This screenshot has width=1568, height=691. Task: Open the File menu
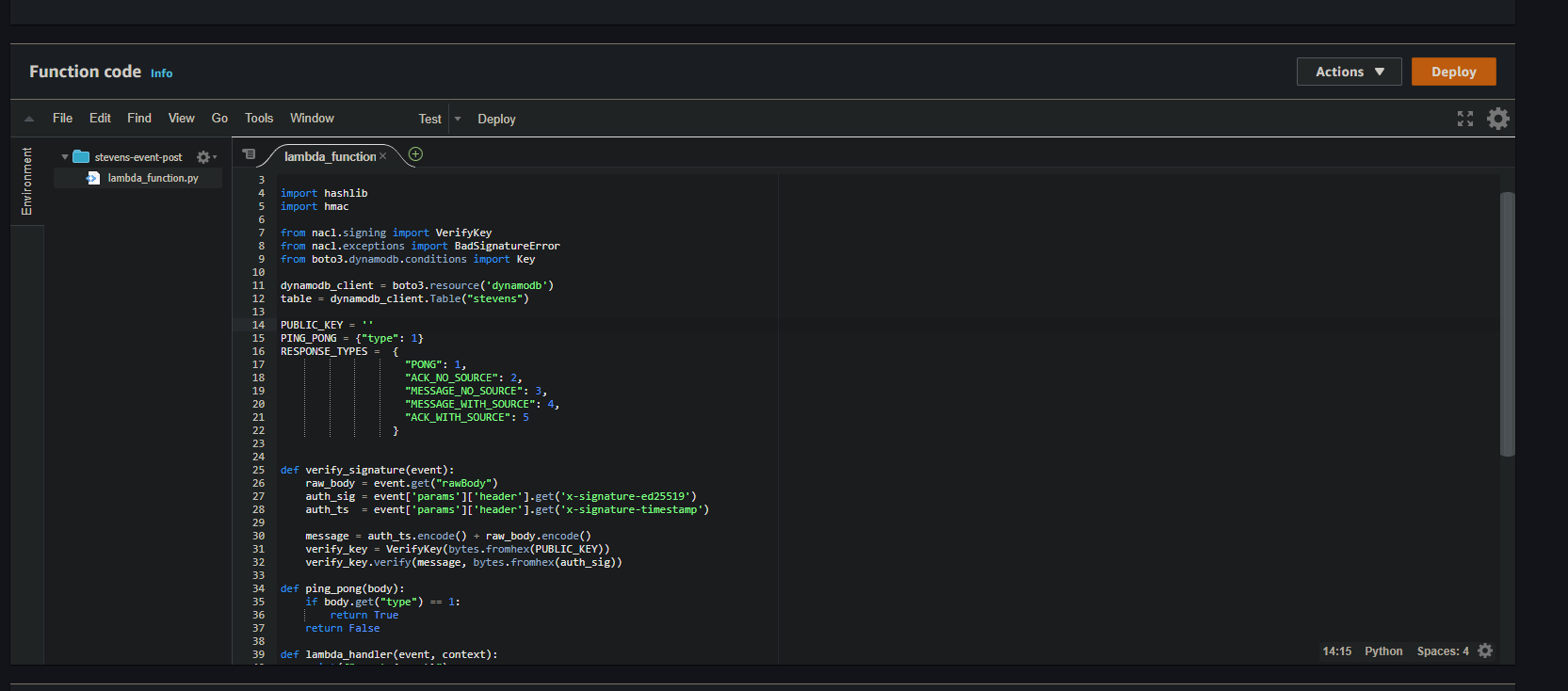point(63,118)
